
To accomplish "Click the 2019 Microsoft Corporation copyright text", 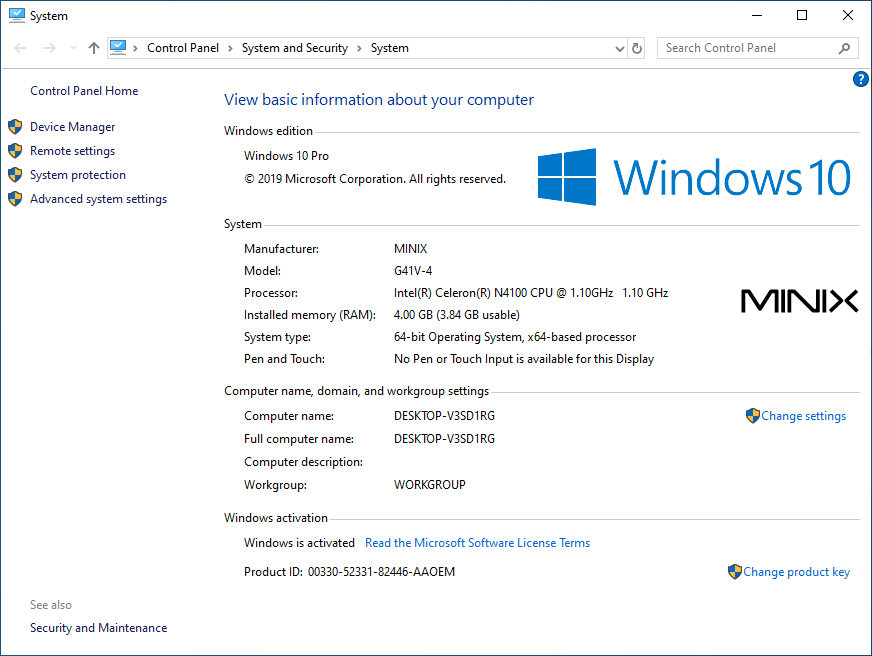I will tap(375, 179).
